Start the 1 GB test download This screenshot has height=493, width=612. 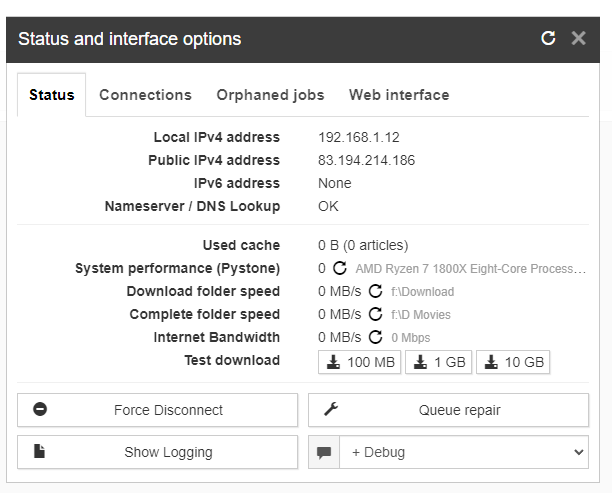(x=438, y=362)
